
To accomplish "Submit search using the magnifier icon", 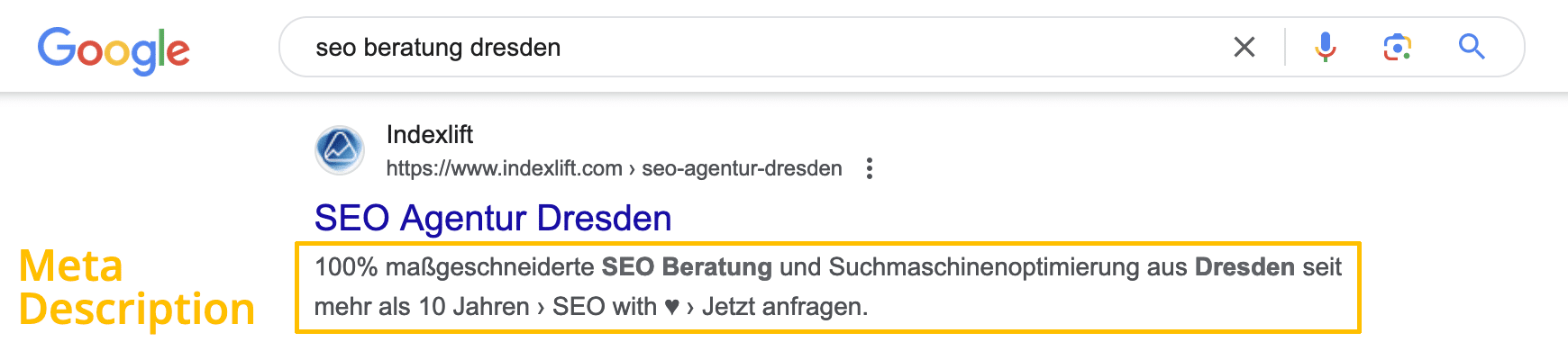I will click(1472, 47).
